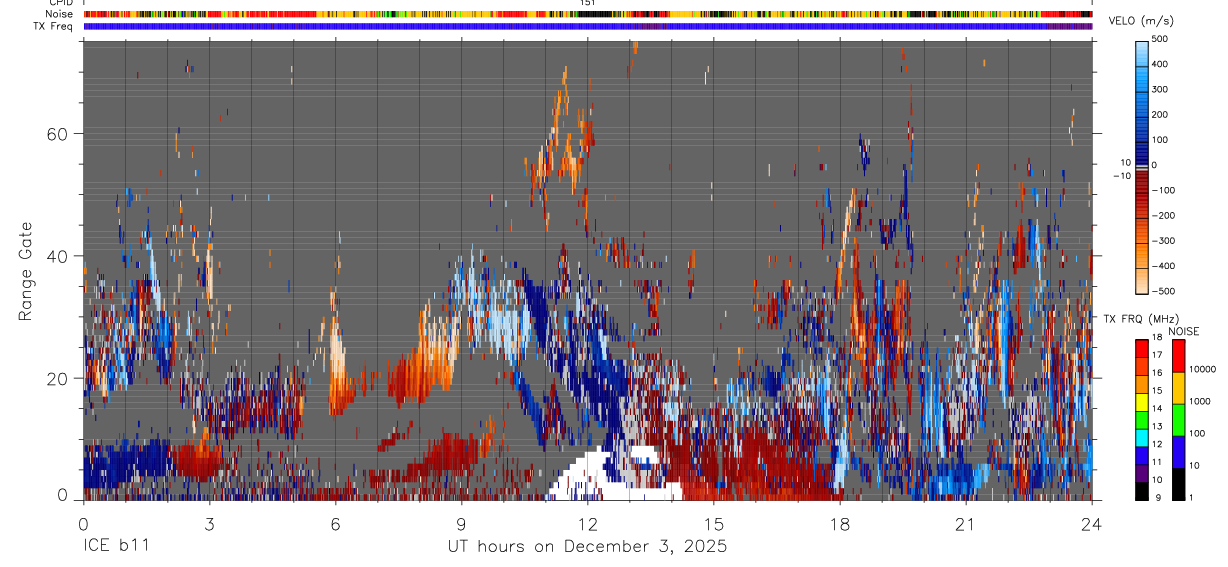Click the 151 CPID value above the Noise strip

[588, 3]
